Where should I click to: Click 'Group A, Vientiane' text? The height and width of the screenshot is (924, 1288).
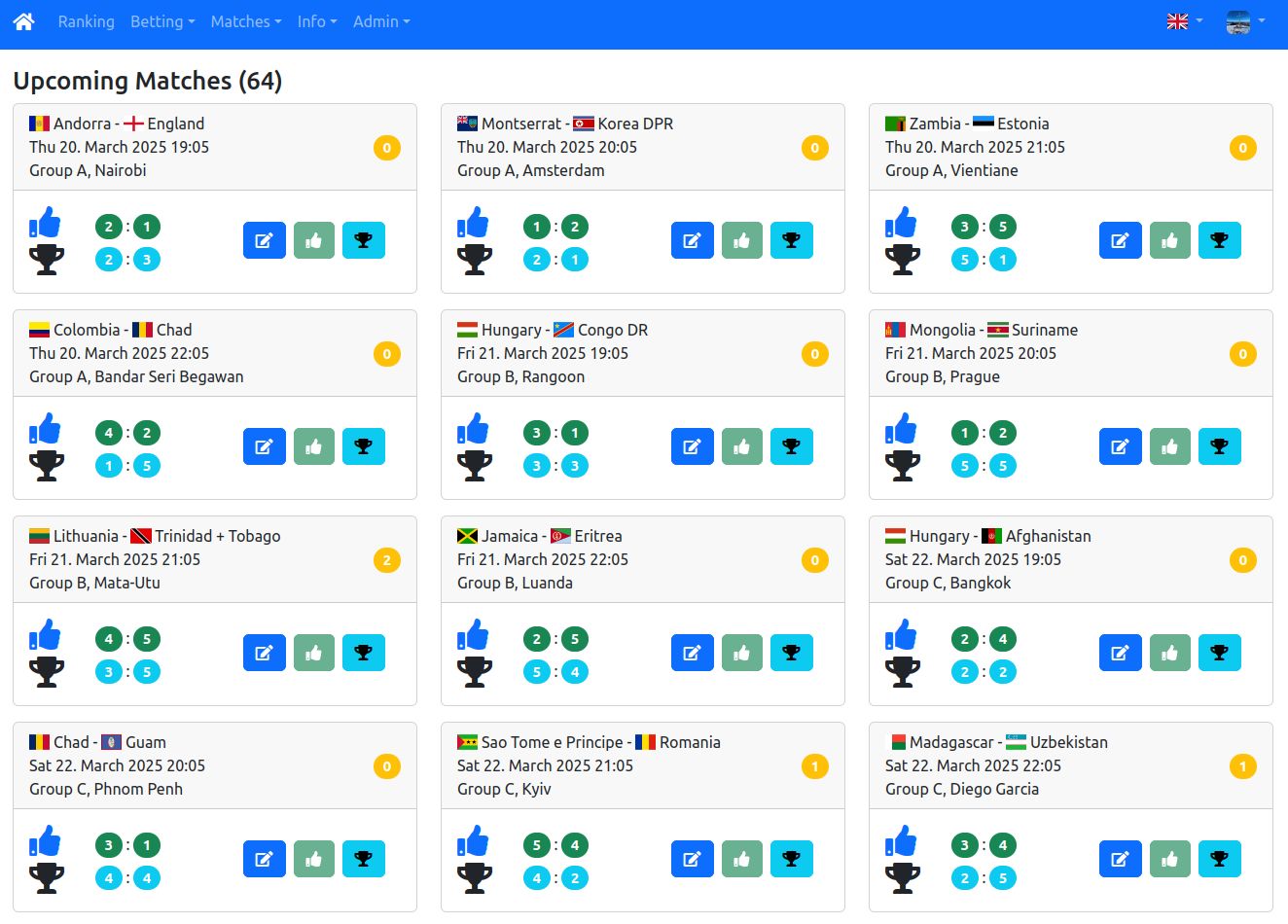[x=951, y=170]
